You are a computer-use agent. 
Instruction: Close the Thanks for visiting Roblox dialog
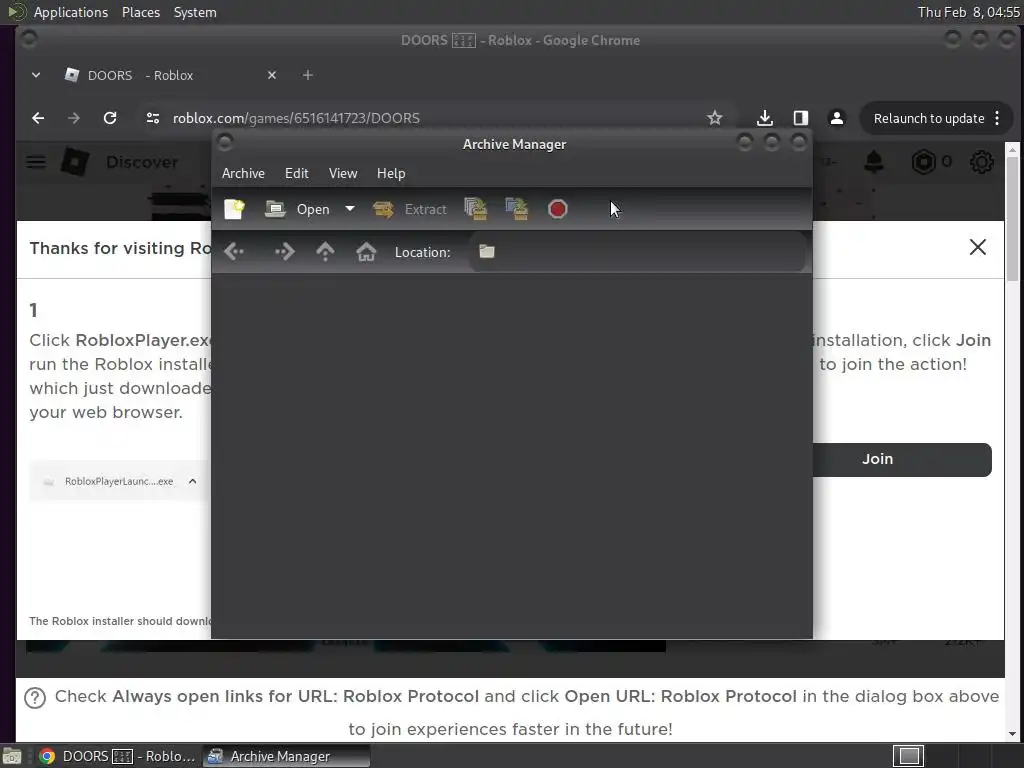[x=978, y=247]
